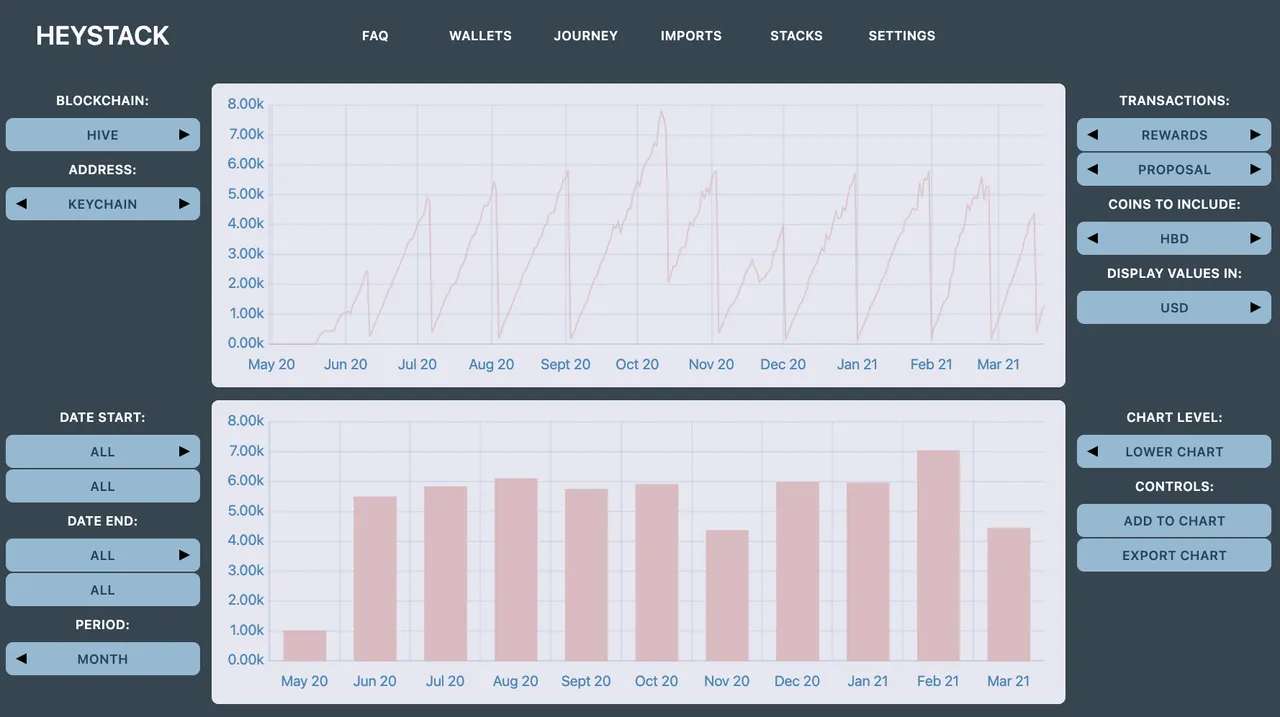This screenshot has width=1280, height=717.
Task: Click the Aug 20 bar in the lower chart
Action: (x=516, y=569)
